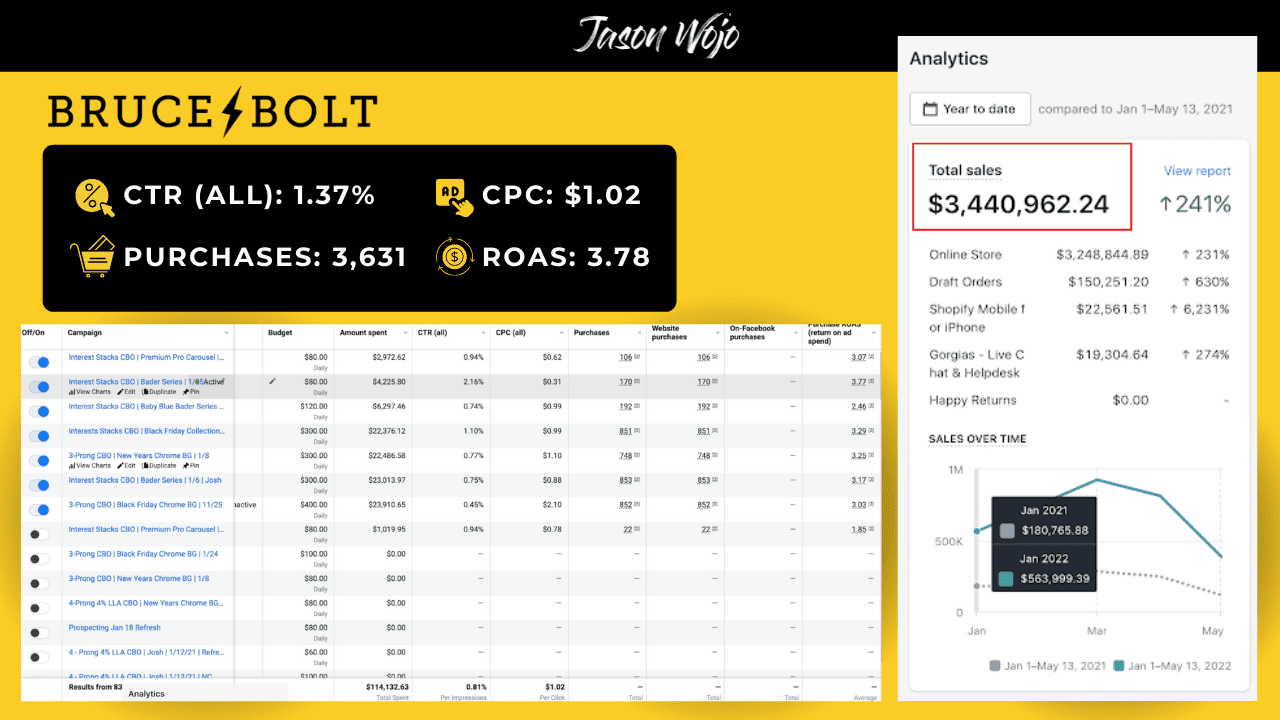Screen dimensions: 1280x720
Task: Open the View report link
Action: 1197,171
